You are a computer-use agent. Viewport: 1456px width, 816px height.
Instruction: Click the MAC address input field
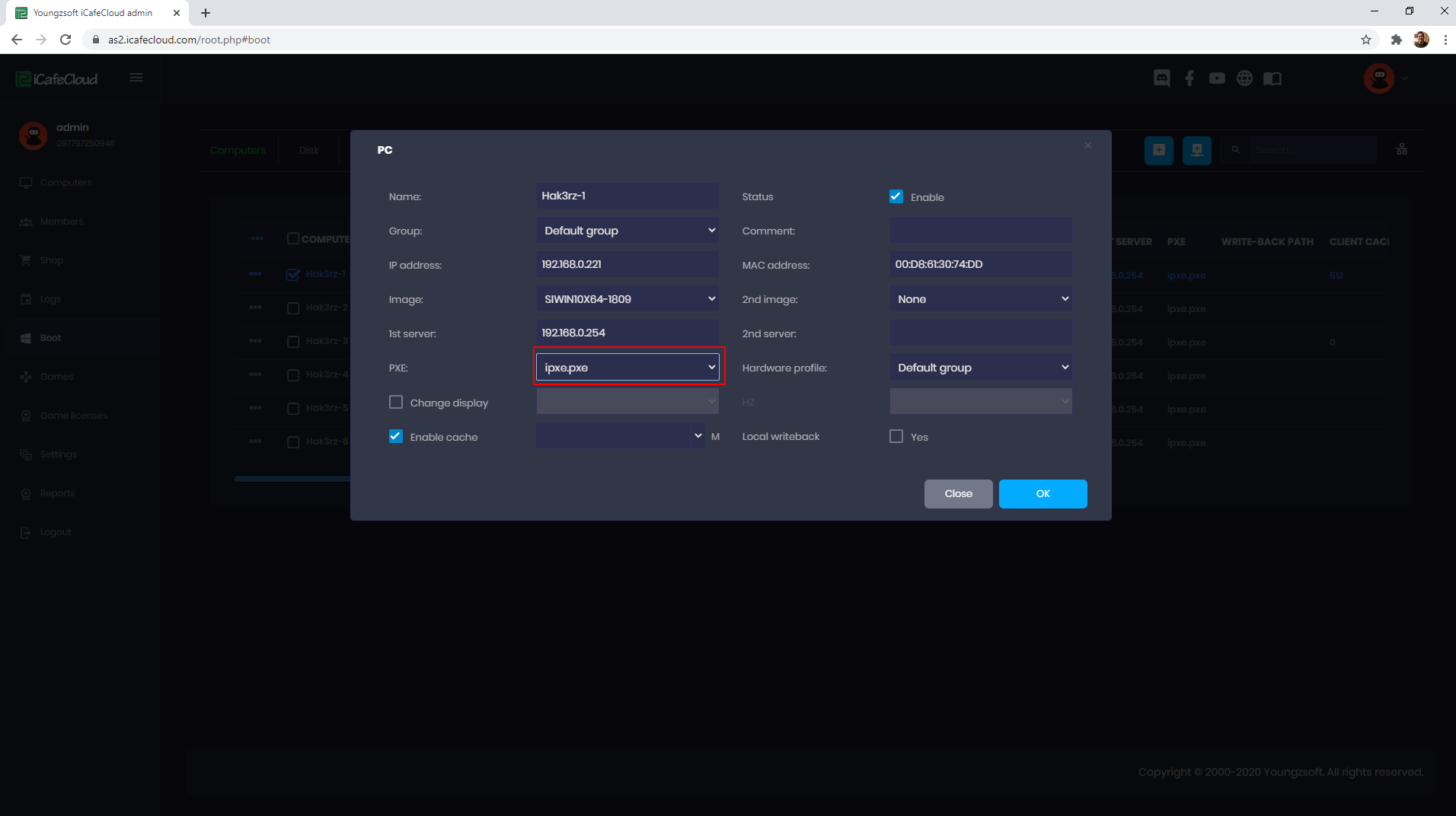pyautogui.click(x=981, y=264)
